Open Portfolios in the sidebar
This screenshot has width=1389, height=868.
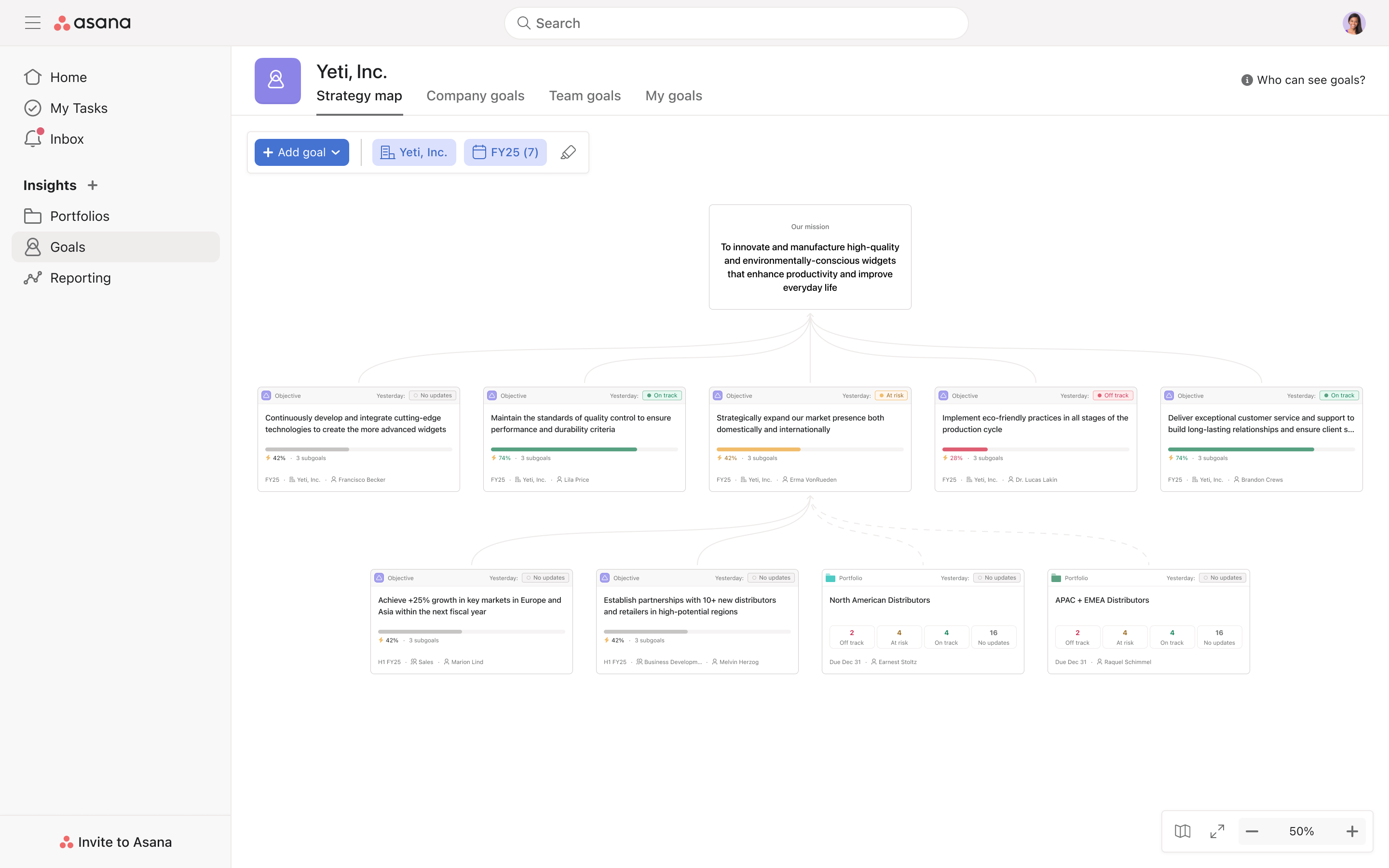[115, 217]
